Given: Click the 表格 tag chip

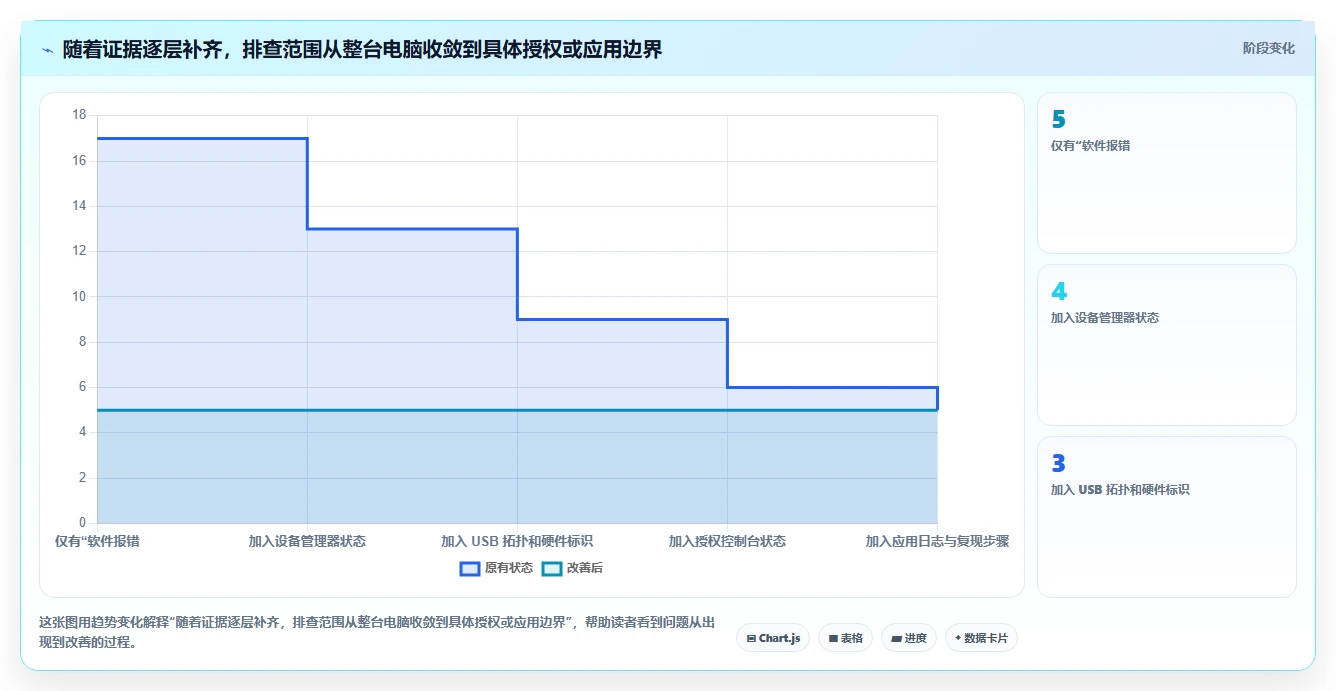Looking at the screenshot, I should (x=845, y=638).
